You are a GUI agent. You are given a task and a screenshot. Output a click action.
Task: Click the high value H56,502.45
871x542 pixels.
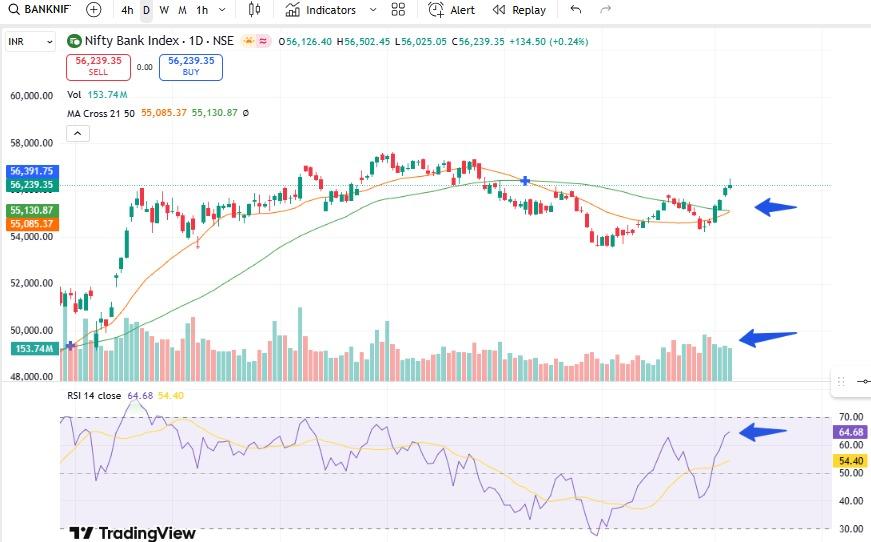(x=363, y=42)
